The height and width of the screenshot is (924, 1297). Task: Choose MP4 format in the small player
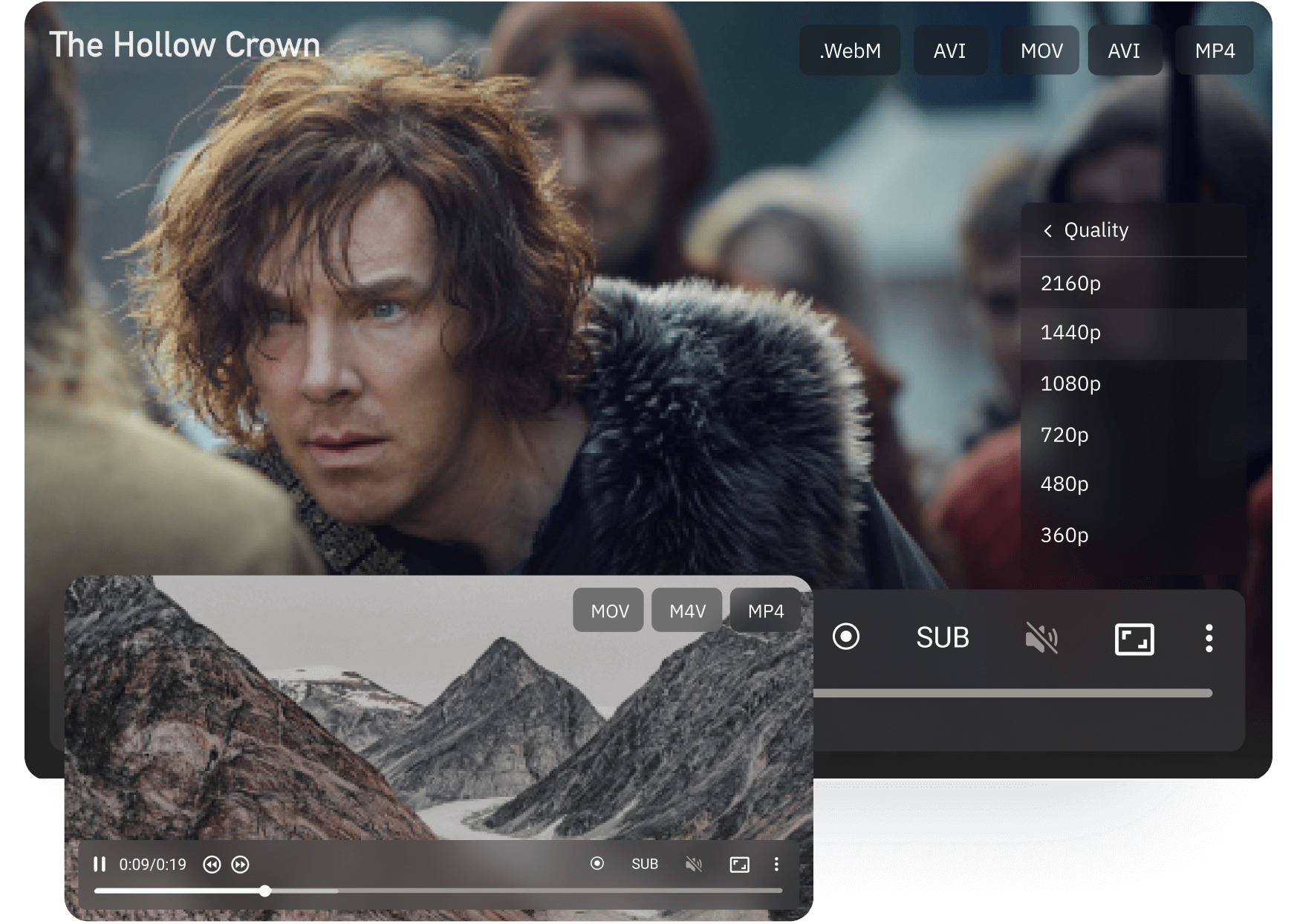pyautogui.click(x=766, y=611)
